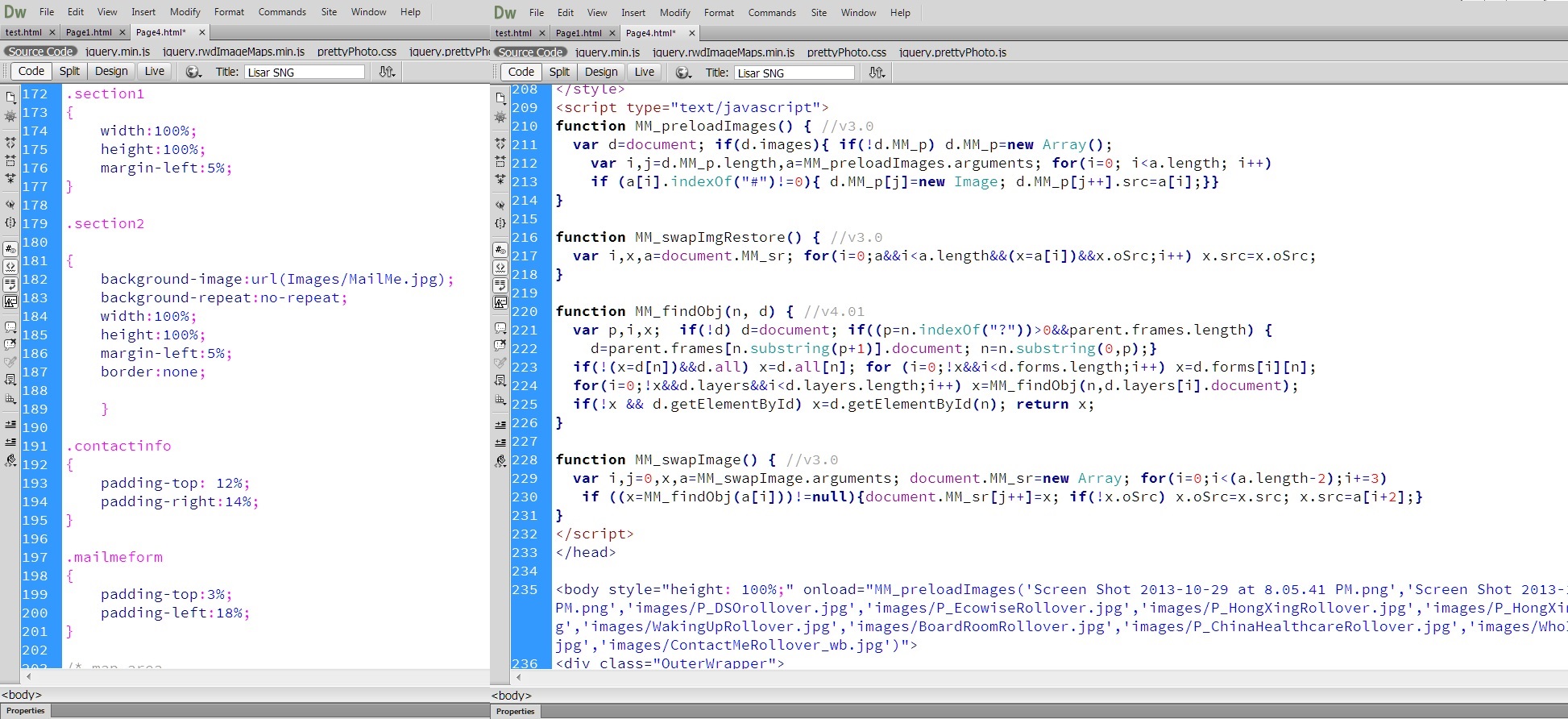
Task: Toggle Syntax Error Alerts in right window
Action: point(500,303)
